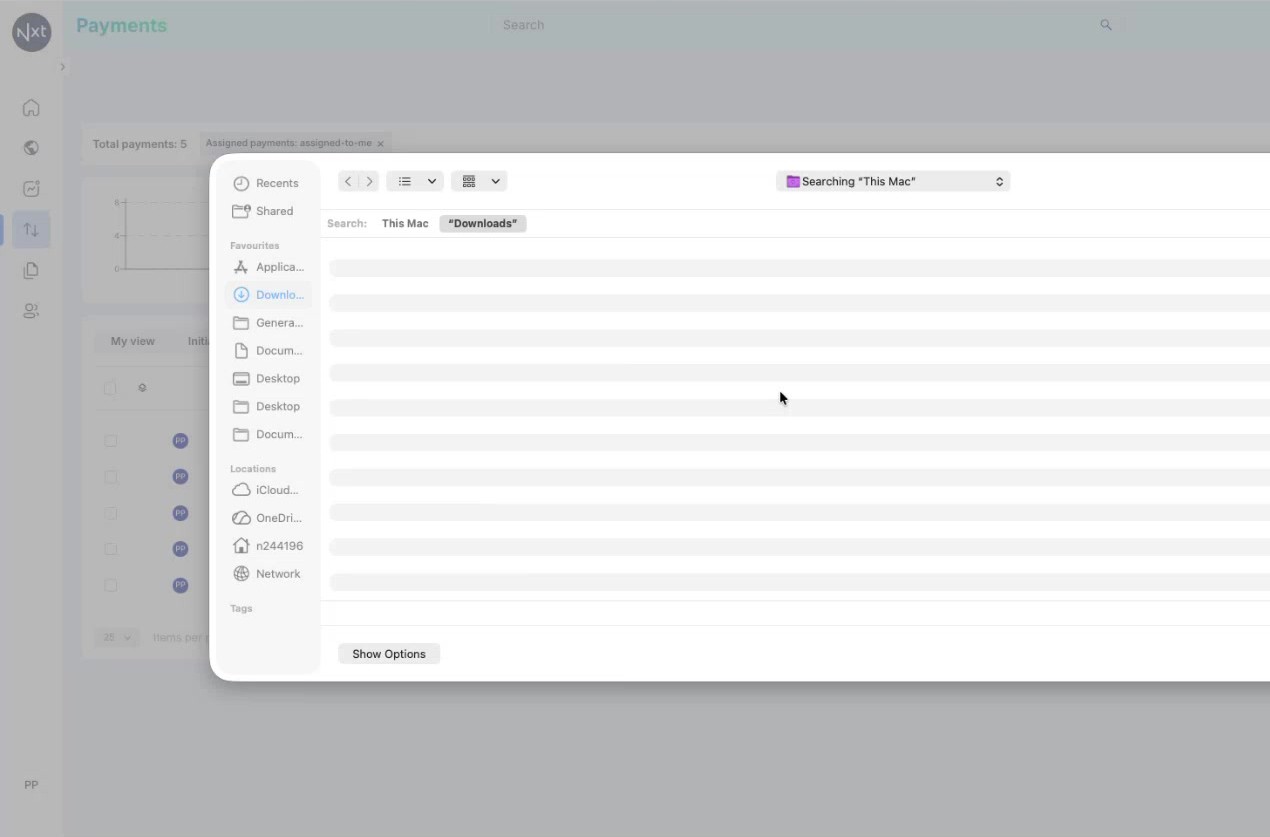
Task: Open payments arrows icon in Payments sidebar
Action: coord(31,229)
